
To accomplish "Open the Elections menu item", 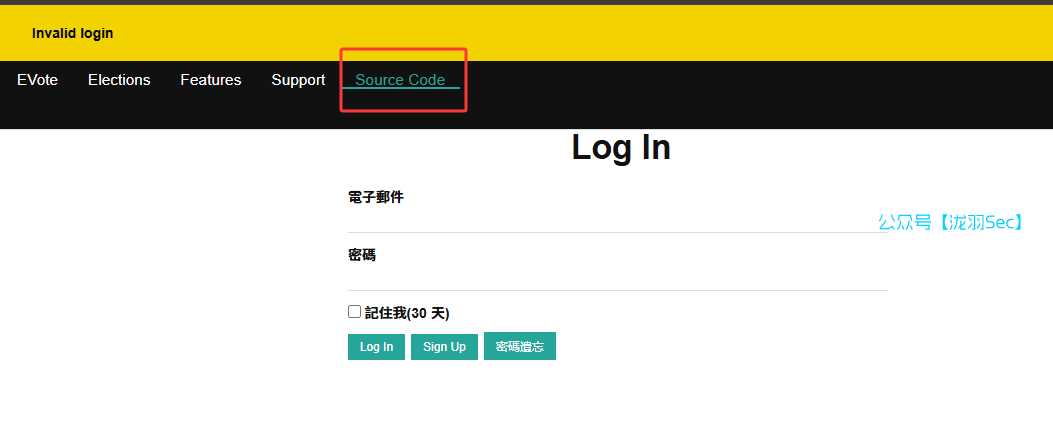I will click(x=119, y=80).
